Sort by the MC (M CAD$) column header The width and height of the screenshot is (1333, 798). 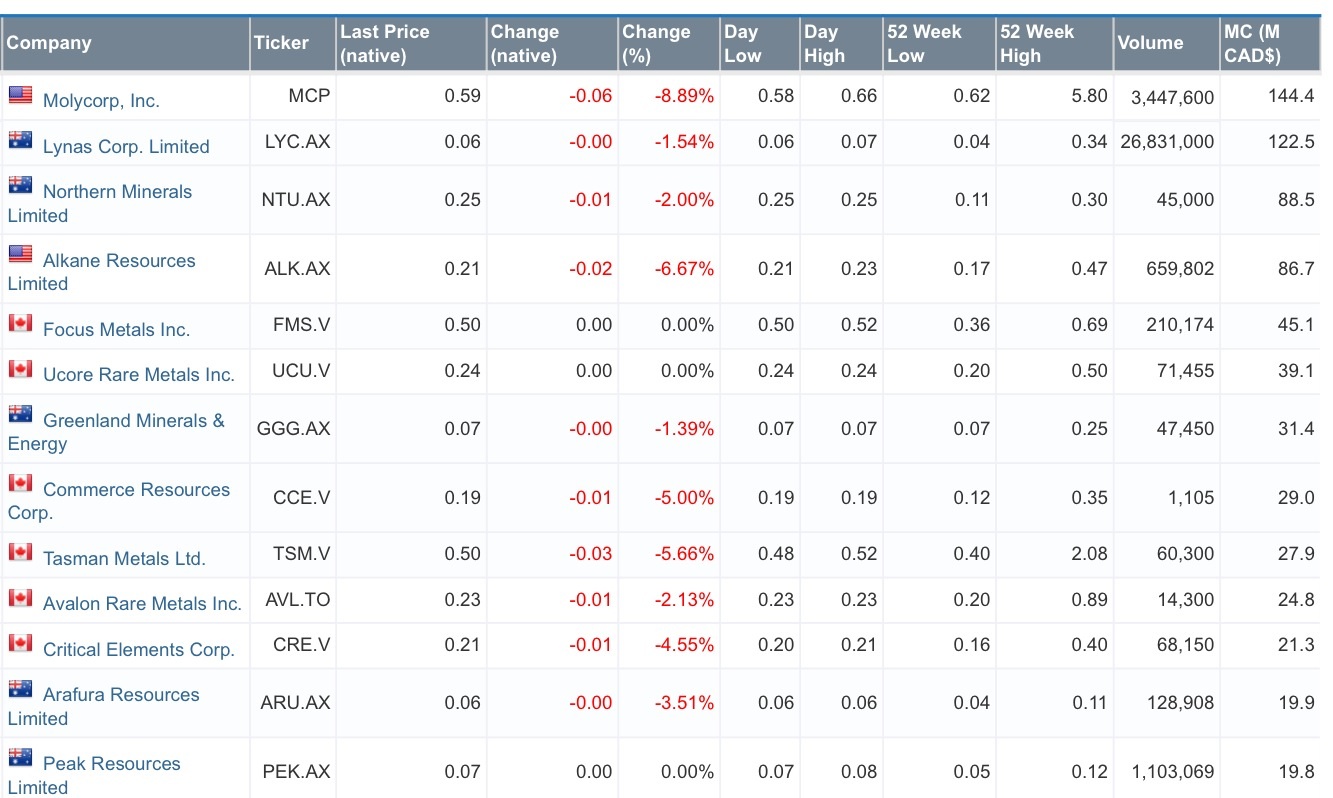click(1252, 44)
